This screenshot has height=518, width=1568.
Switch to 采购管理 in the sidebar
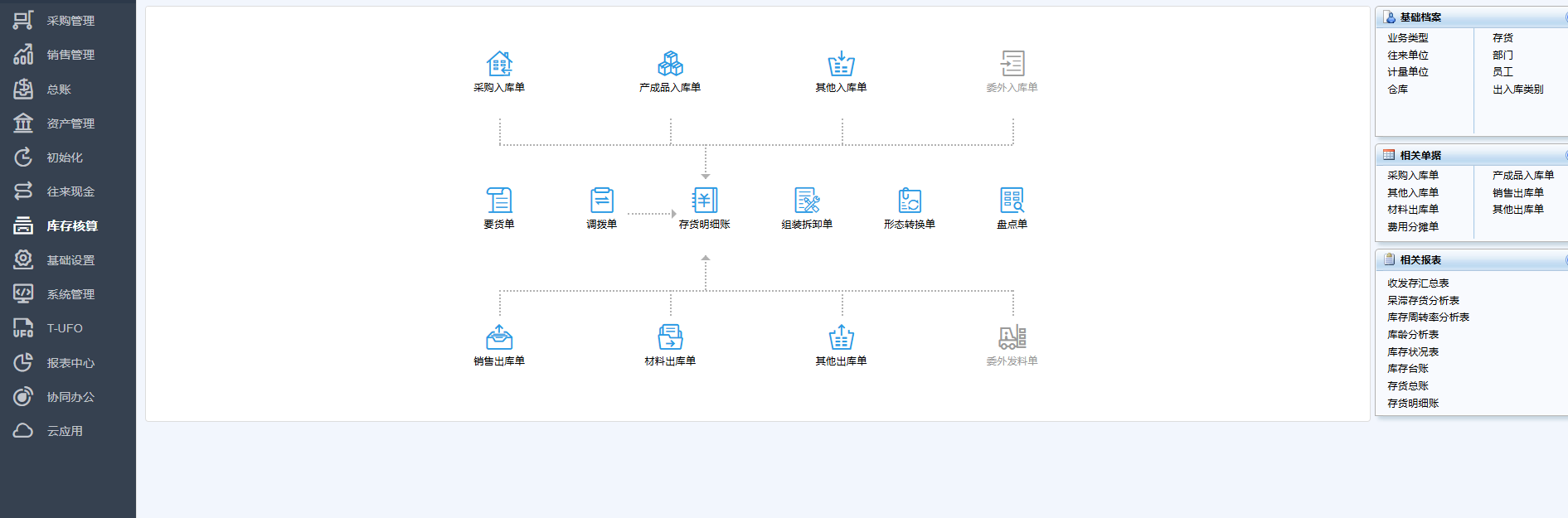pos(70,21)
